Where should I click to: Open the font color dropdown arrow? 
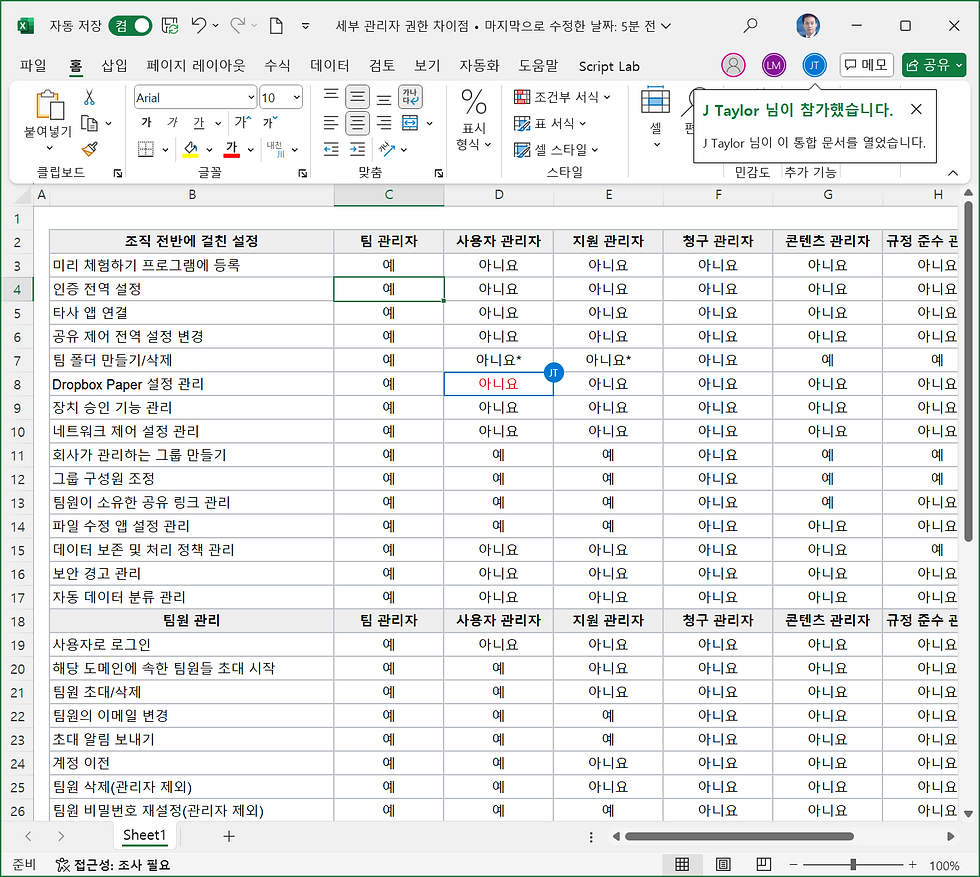[x=251, y=150]
